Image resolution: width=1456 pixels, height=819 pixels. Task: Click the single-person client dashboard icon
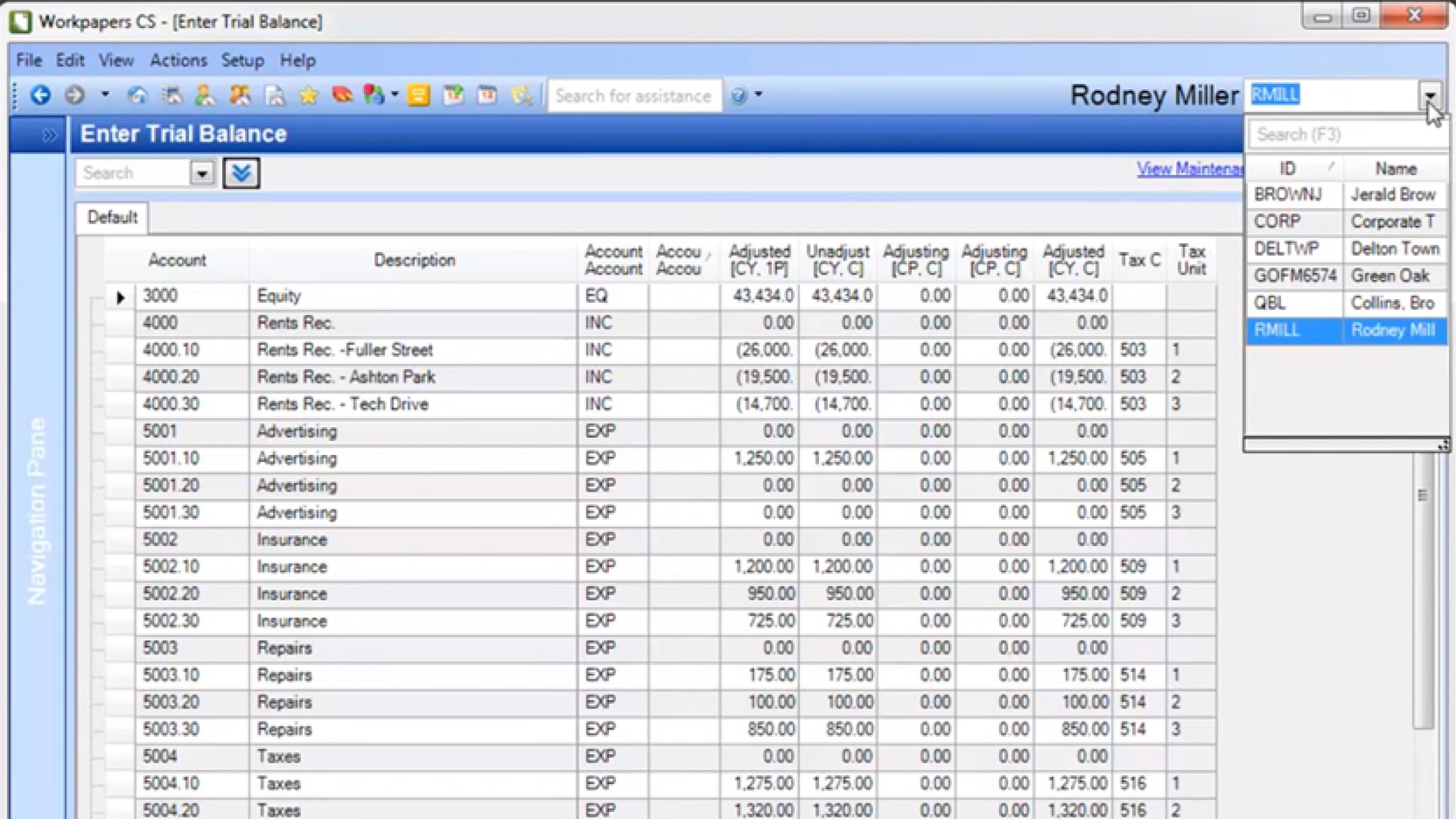tap(204, 95)
